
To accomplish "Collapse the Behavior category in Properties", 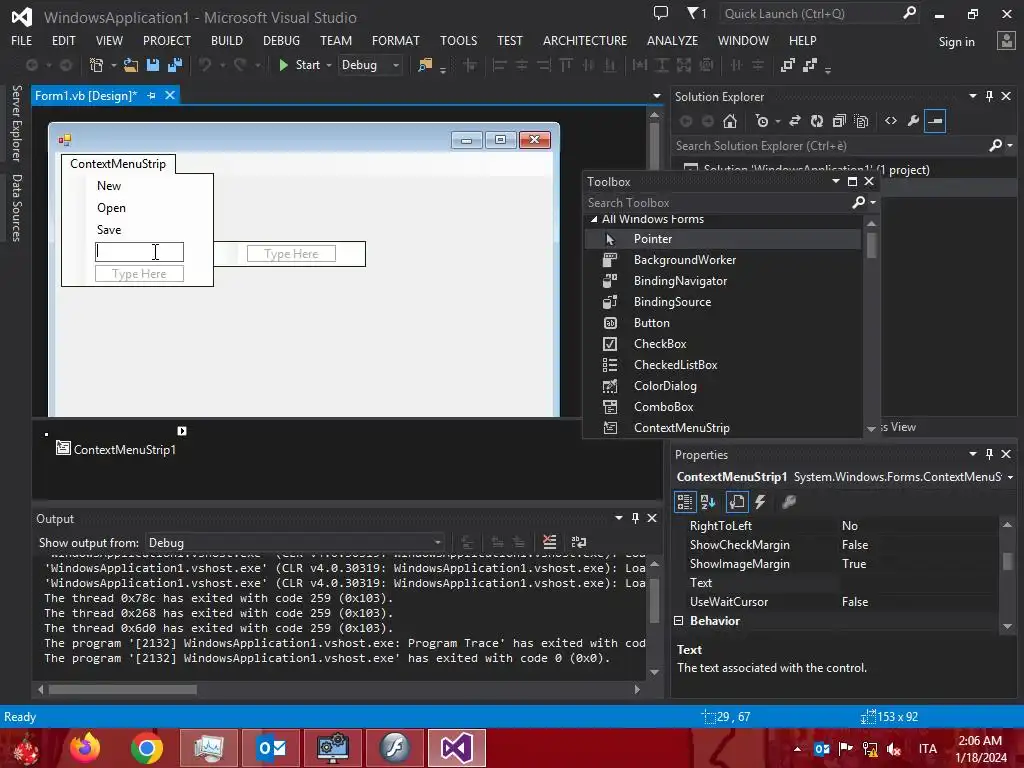I will [x=679, y=621].
